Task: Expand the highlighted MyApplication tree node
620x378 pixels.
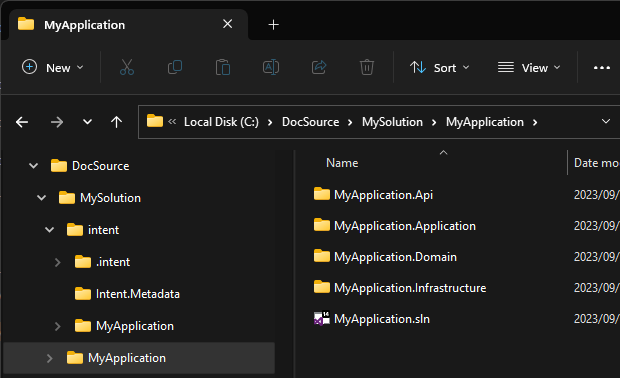Action: [x=49, y=358]
